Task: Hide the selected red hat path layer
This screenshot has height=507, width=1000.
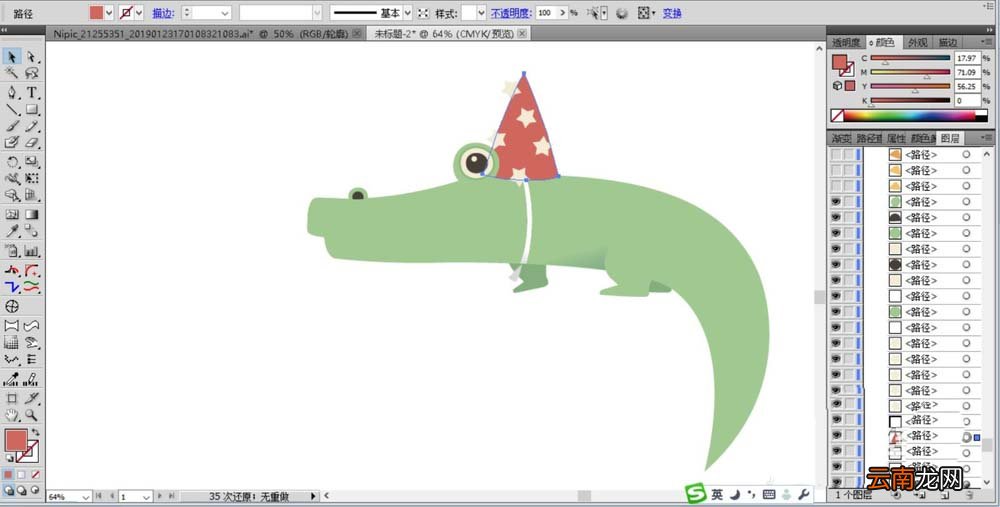Action: (836, 436)
